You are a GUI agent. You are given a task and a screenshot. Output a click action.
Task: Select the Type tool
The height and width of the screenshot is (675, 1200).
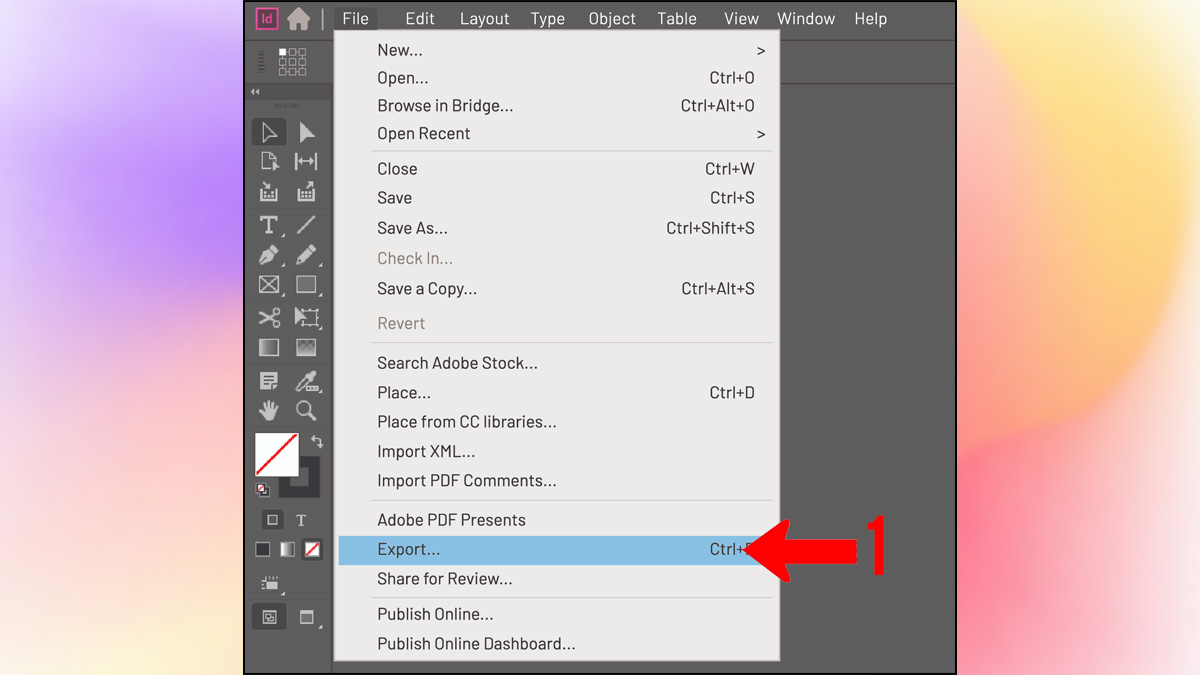(268, 225)
